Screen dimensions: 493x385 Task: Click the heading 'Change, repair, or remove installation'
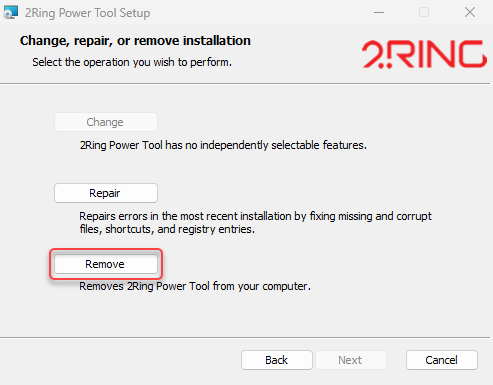pyautogui.click(x=135, y=41)
